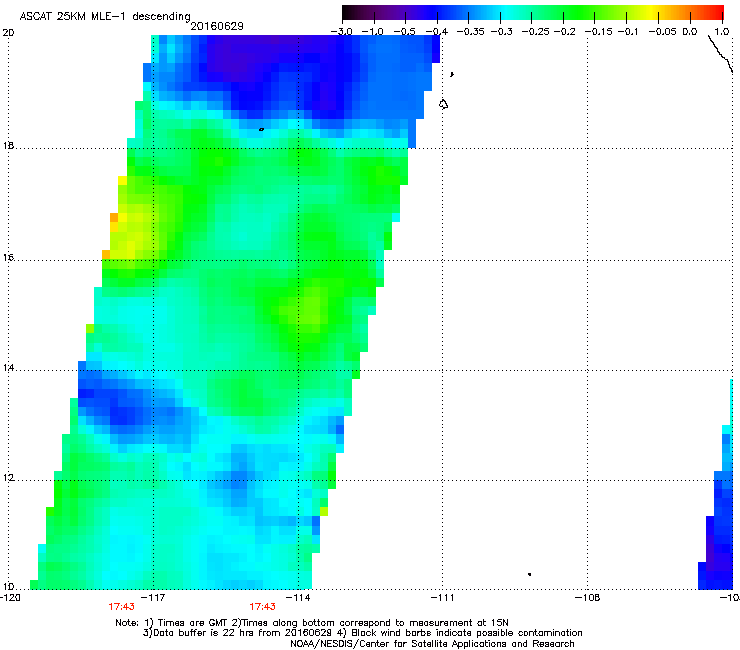Click the latitude label "20"
The width and height of the screenshot is (740, 650).
pyautogui.click(x=8, y=33)
